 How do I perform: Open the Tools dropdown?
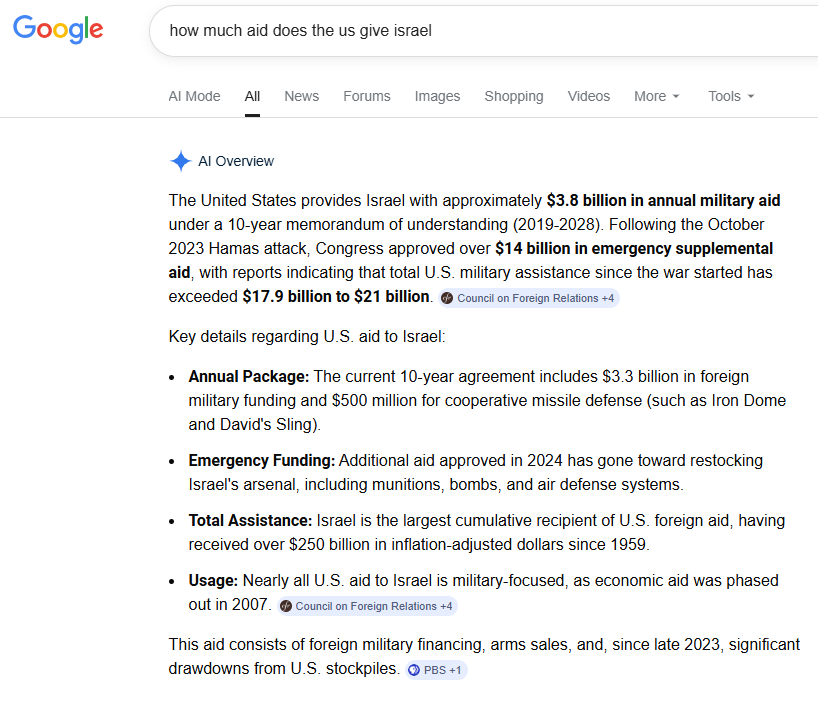[x=731, y=96]
